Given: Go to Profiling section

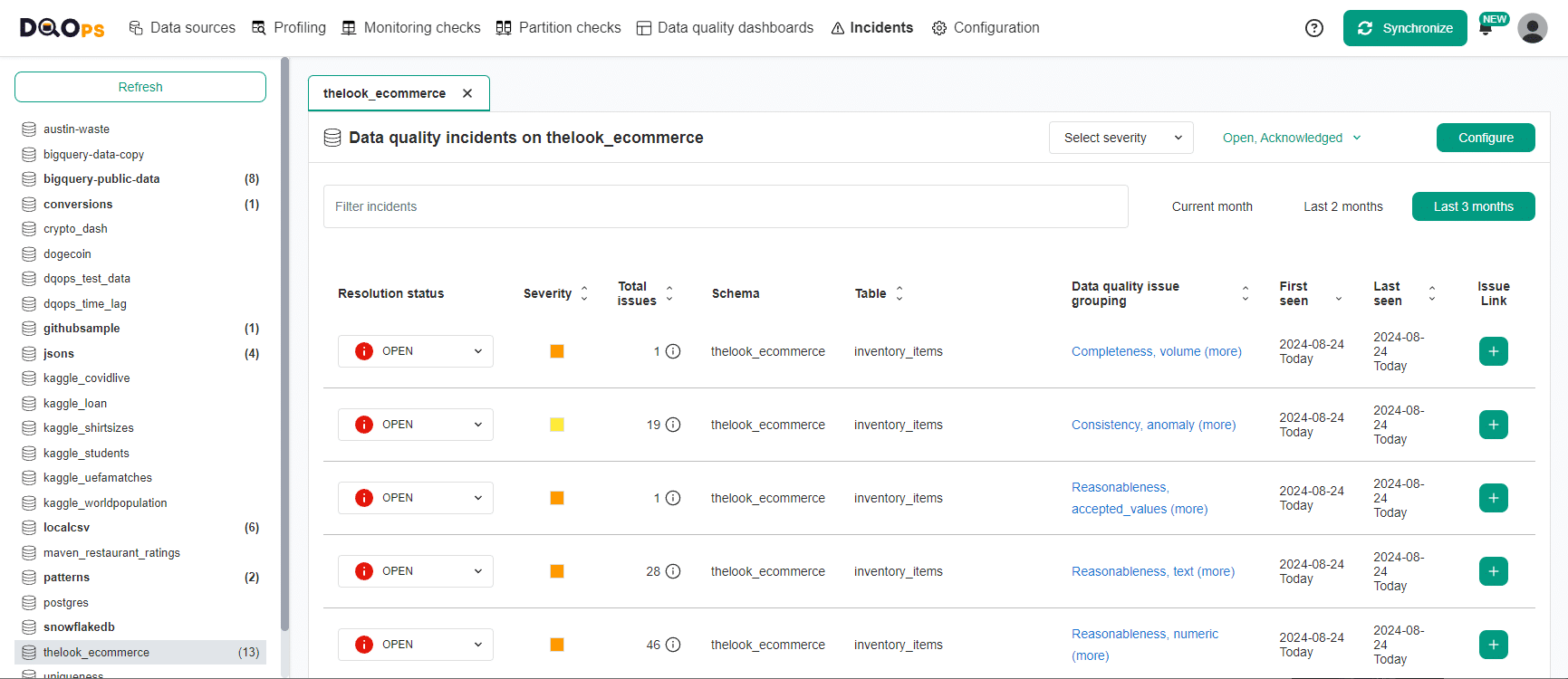Looking at the screenshot, I should point(289,28).
